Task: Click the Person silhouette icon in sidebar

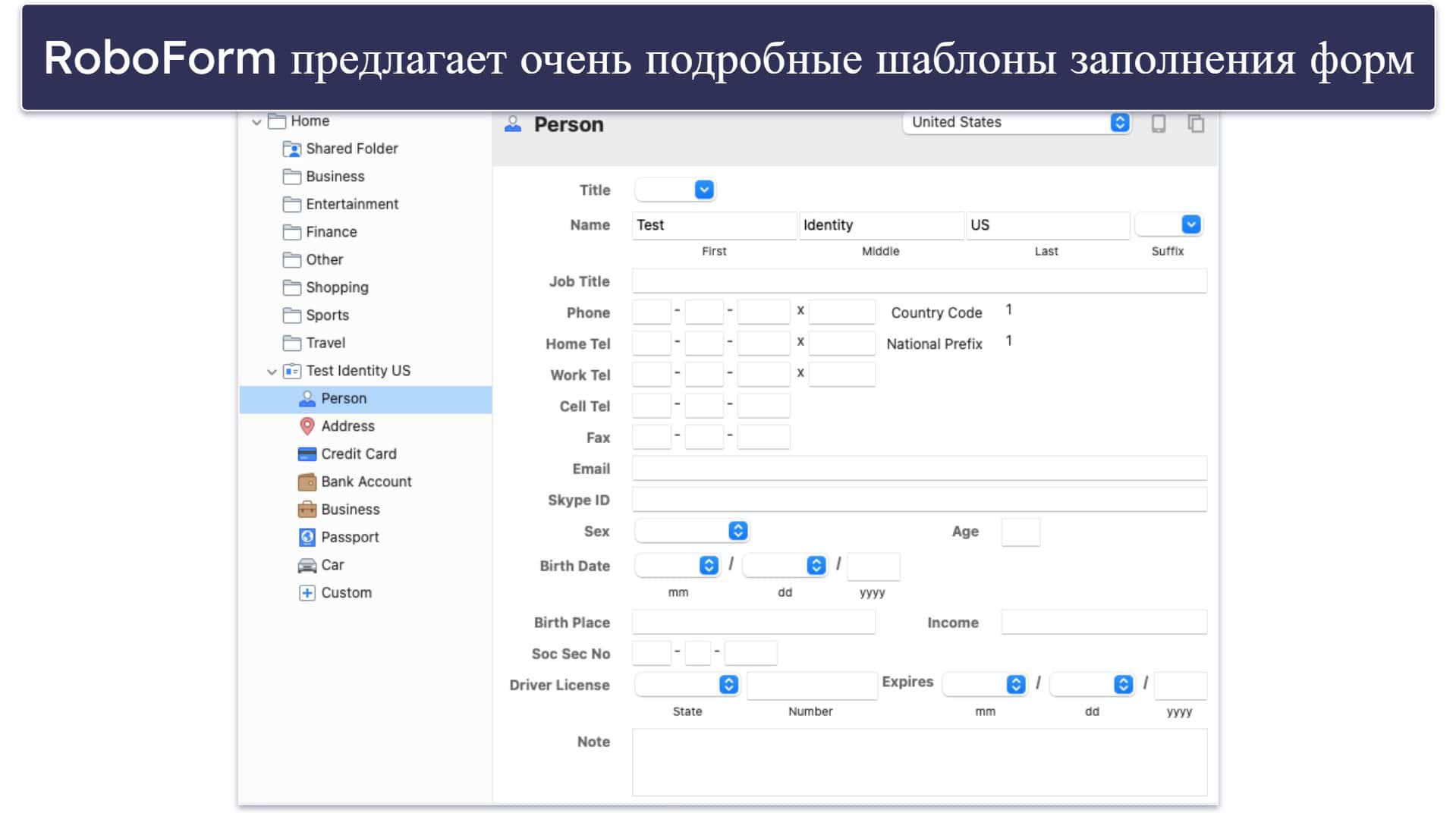Action: click(307, 399)
